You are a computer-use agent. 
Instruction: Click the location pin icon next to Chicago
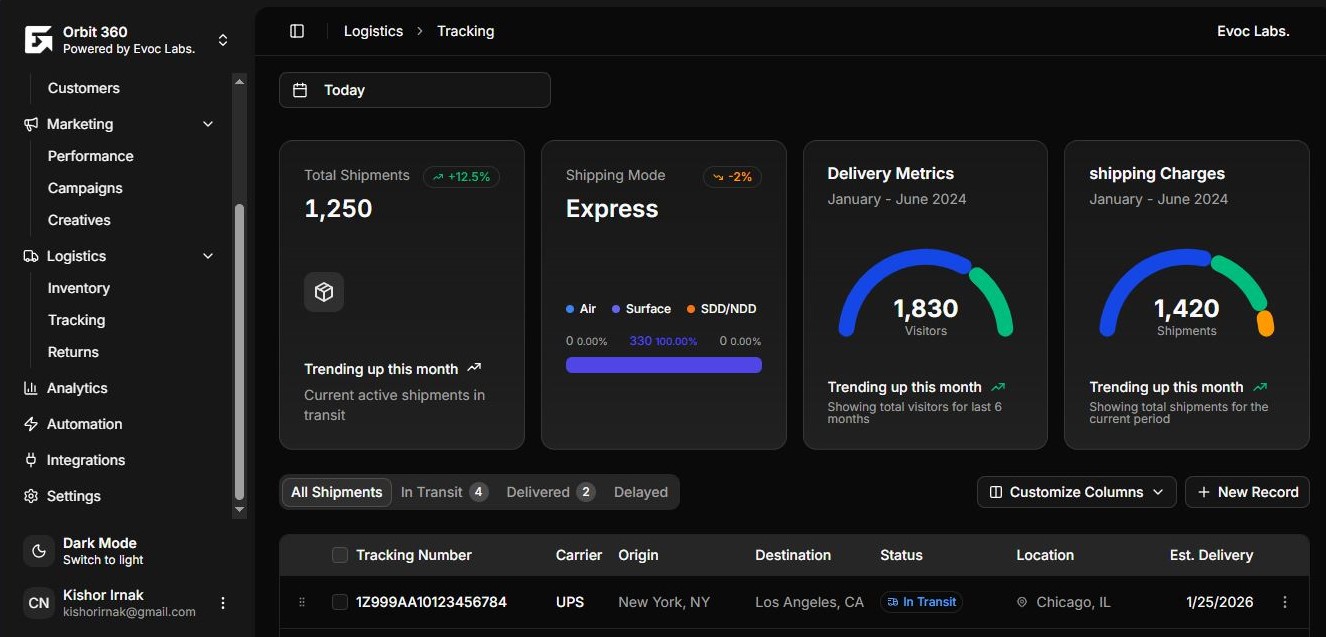(1021, 602)
